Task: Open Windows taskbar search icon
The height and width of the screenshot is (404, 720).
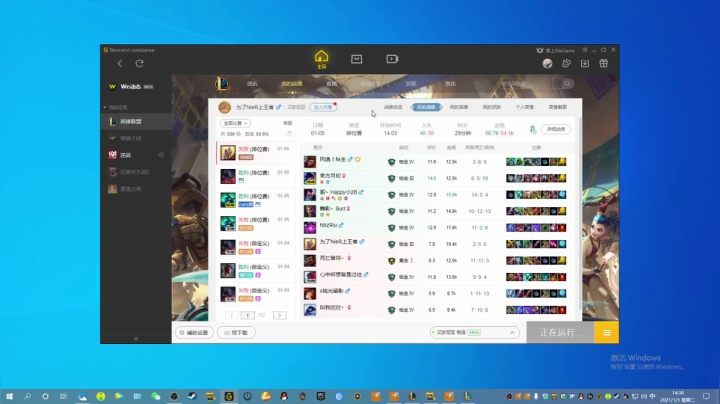Action: click(x=28, y=396)
